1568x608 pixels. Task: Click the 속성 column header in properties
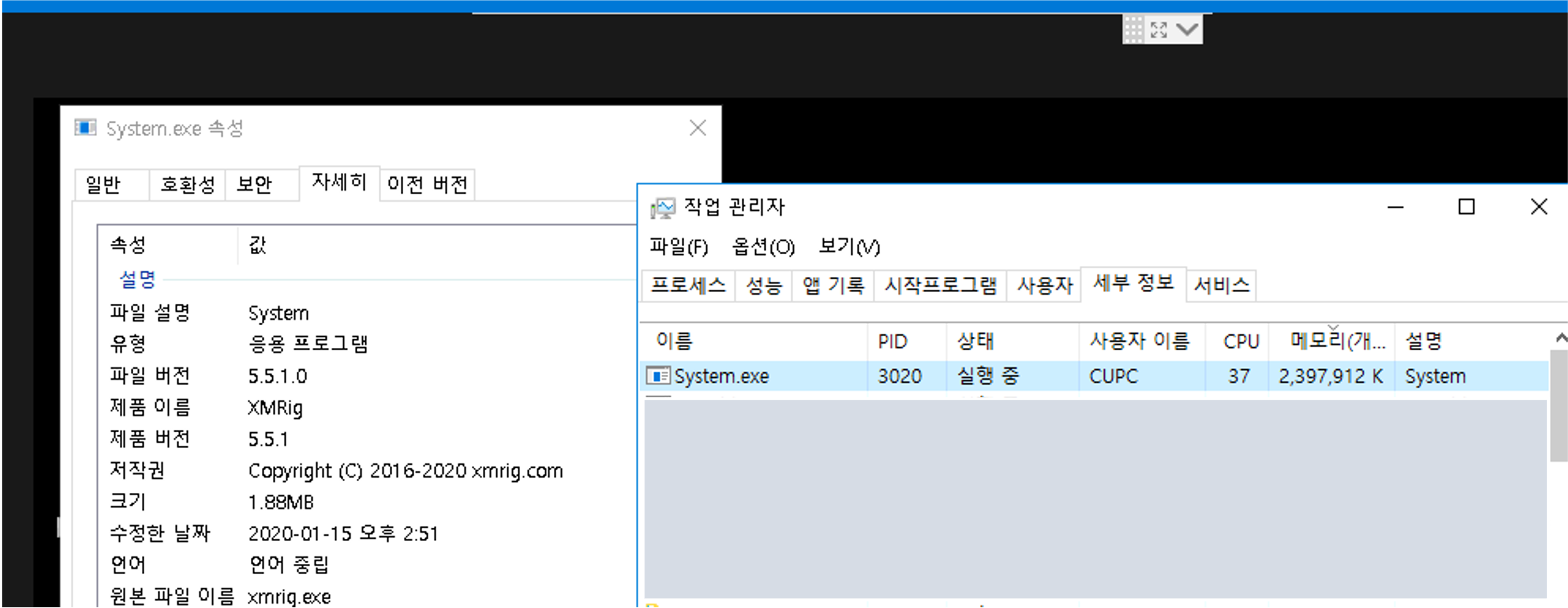point(168,246)
